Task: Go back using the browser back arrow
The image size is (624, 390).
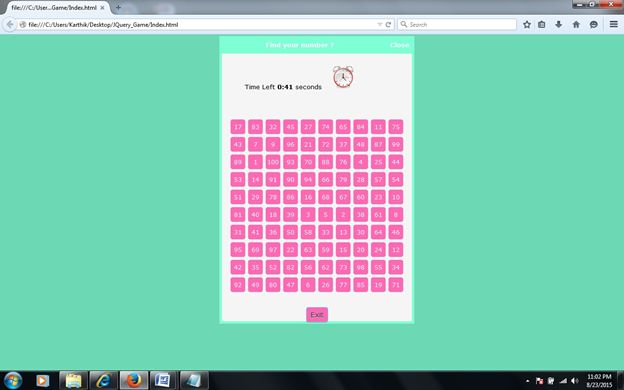Action: 10,24
